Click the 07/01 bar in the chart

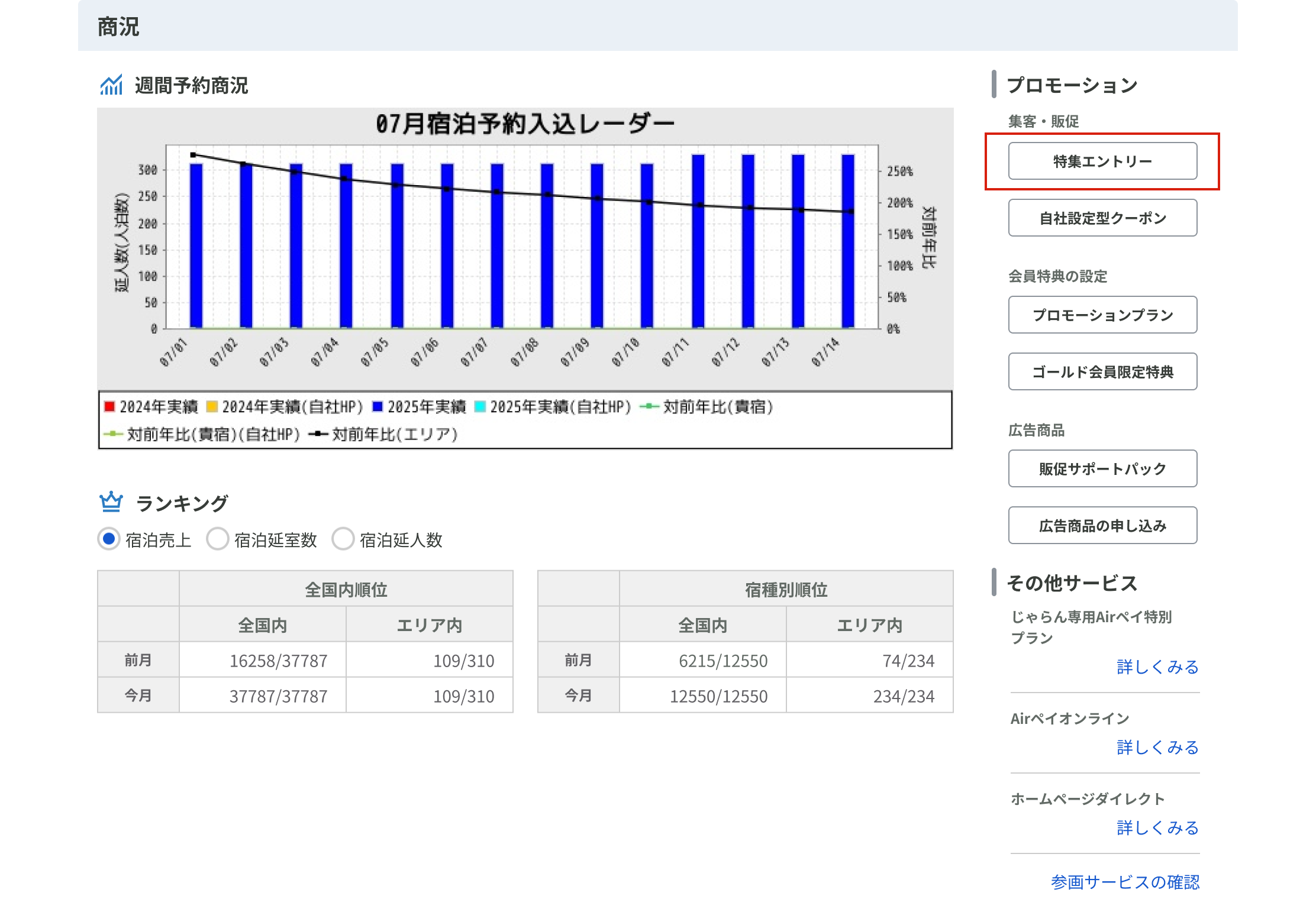click(x=196, y=245)
